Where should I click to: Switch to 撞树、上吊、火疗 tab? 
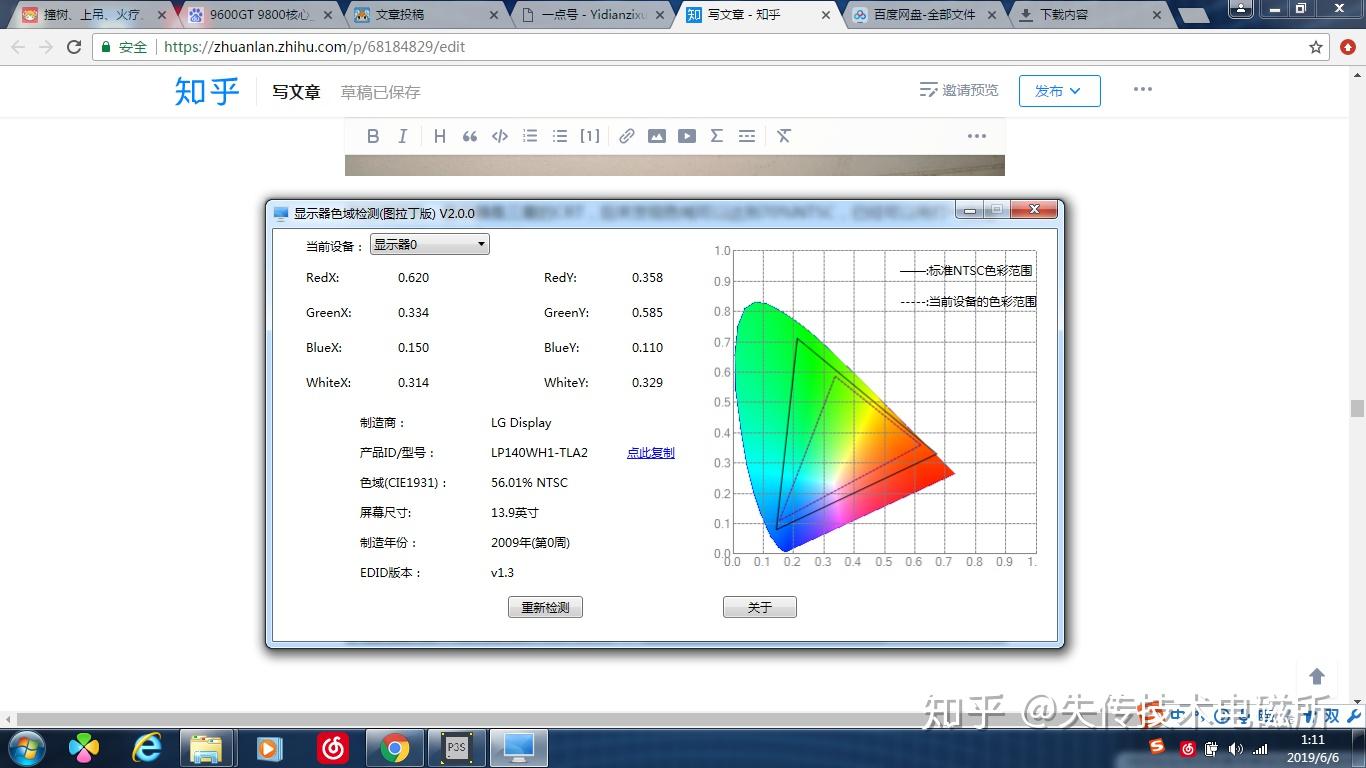pyautogui.click(x=92, y=15)
